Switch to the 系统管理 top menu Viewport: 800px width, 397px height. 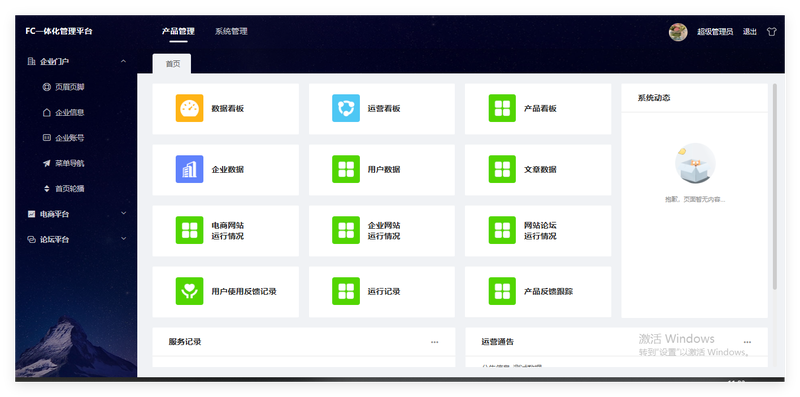pyautogui.click(x=231, y=31)
